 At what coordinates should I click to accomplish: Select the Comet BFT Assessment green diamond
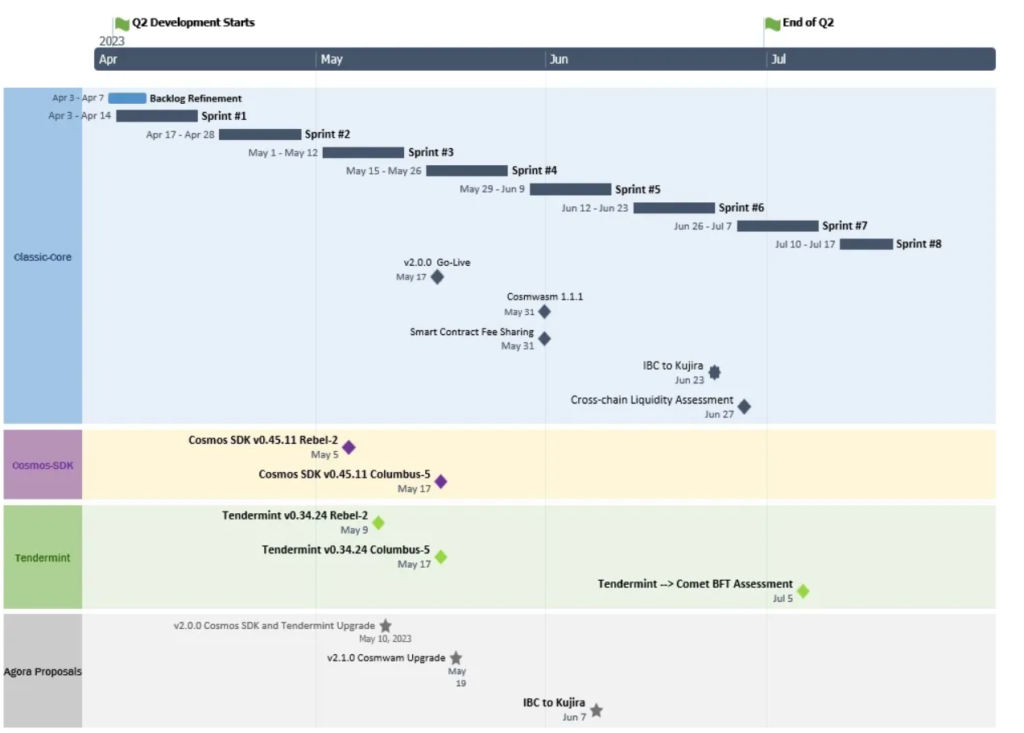click(802, 591)
